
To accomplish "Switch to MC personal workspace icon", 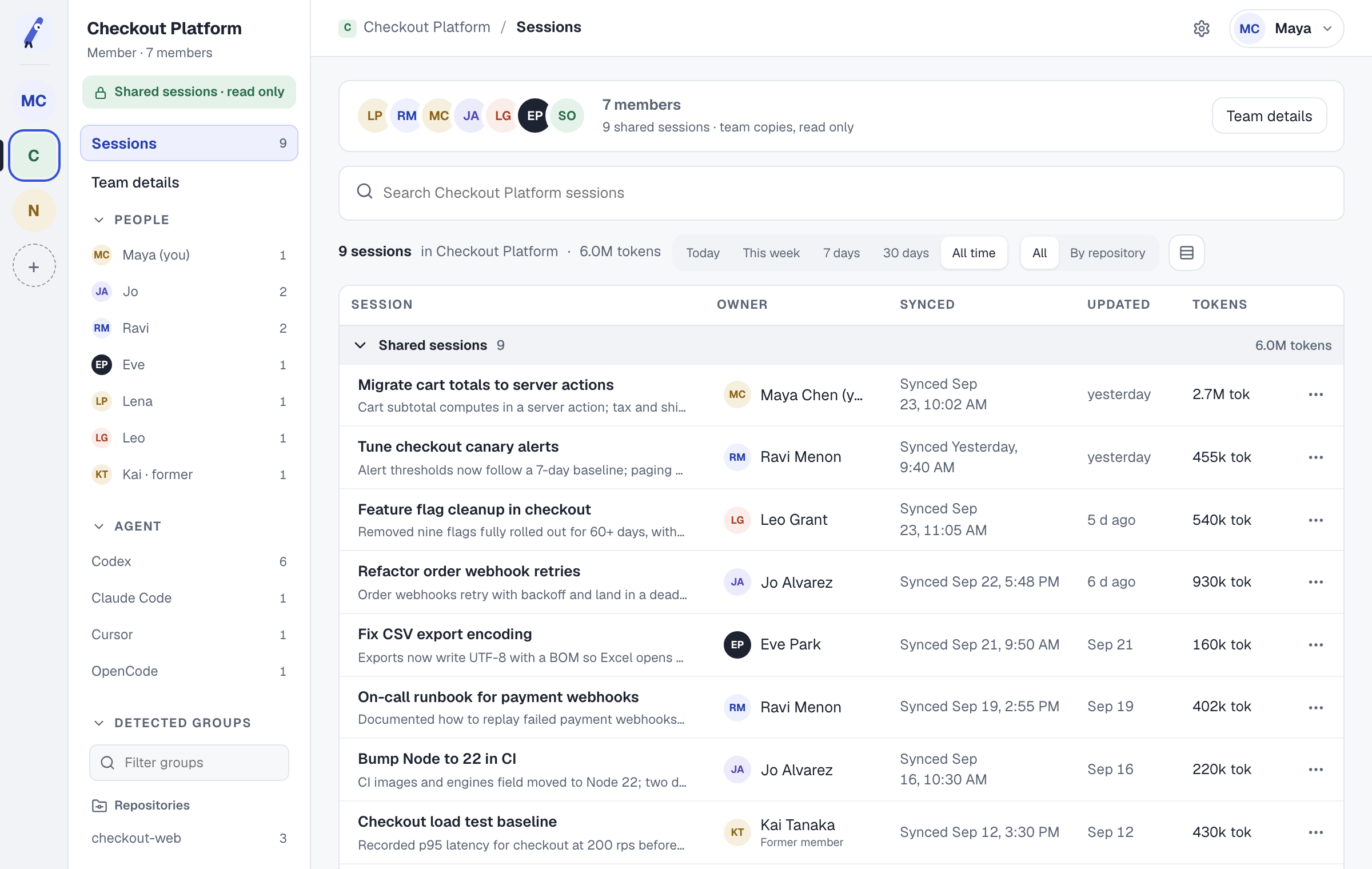I will (x=34, y=101).
